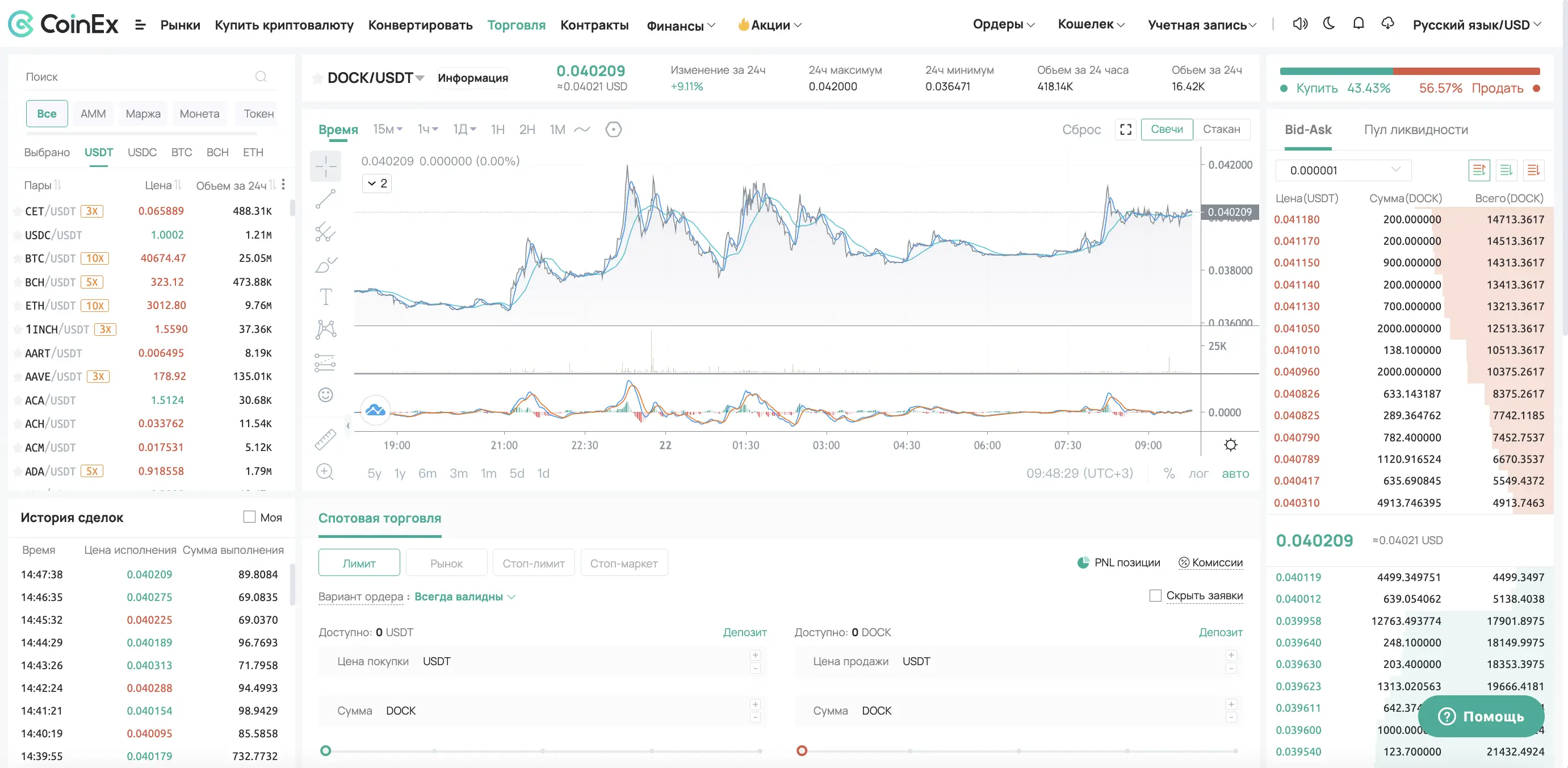Click the cloud save chart icon
This screenshot has height=768, width=1568.
376,410
